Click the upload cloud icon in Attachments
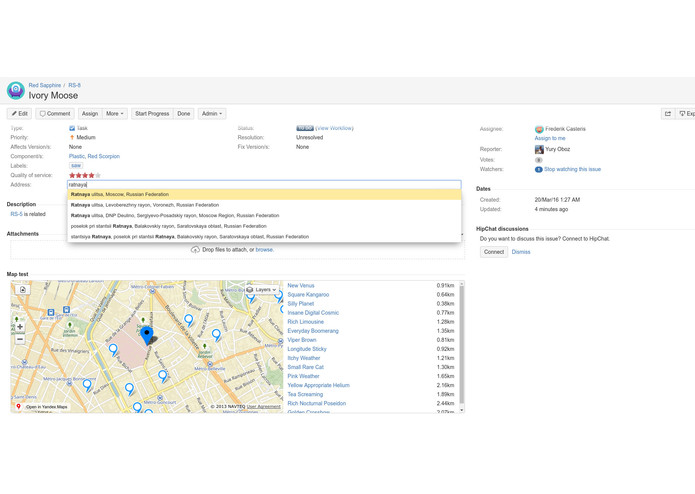The image size is (695, 494). [x=195, y=250]
